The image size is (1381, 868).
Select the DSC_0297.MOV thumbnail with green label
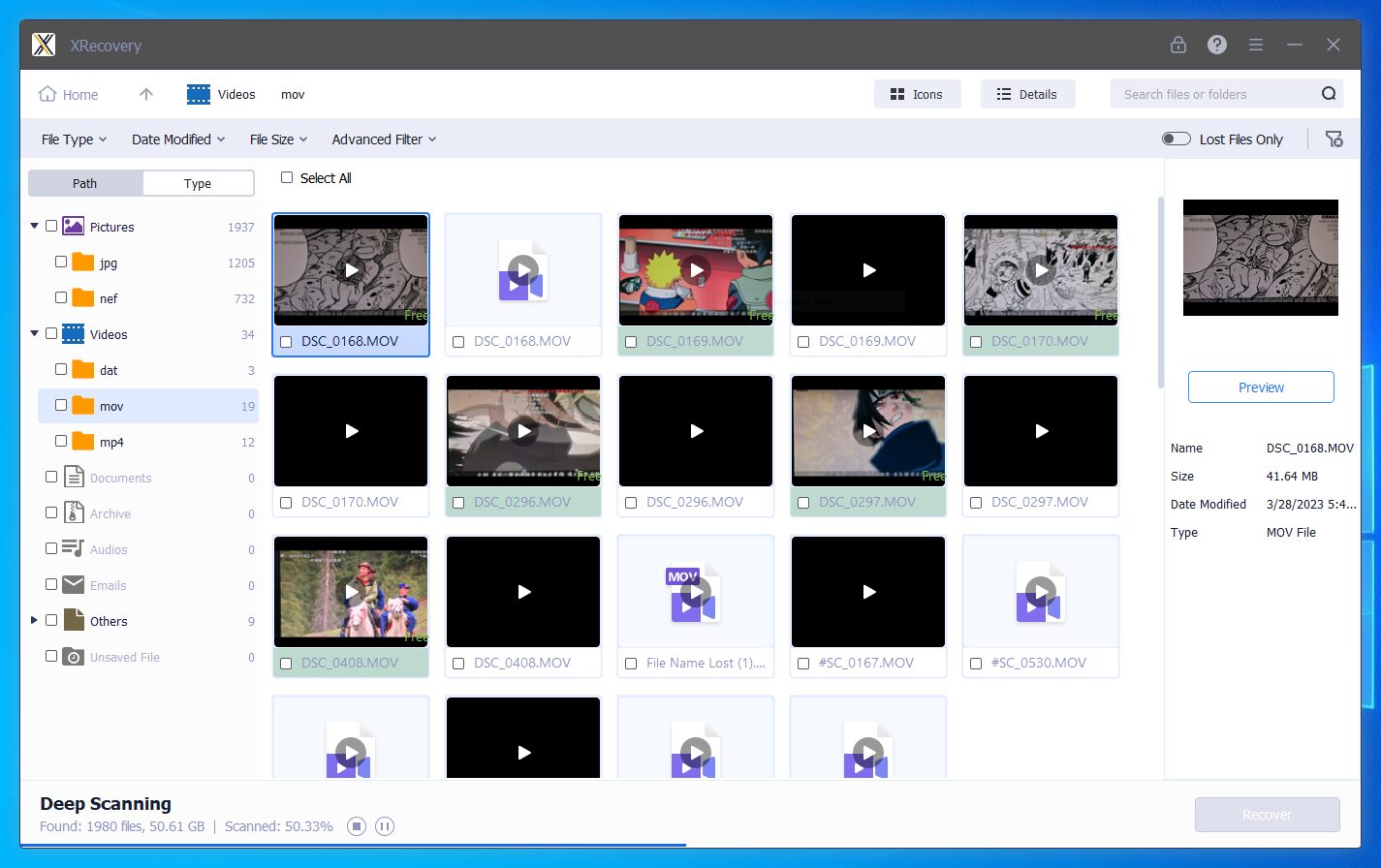coord(868,430)
